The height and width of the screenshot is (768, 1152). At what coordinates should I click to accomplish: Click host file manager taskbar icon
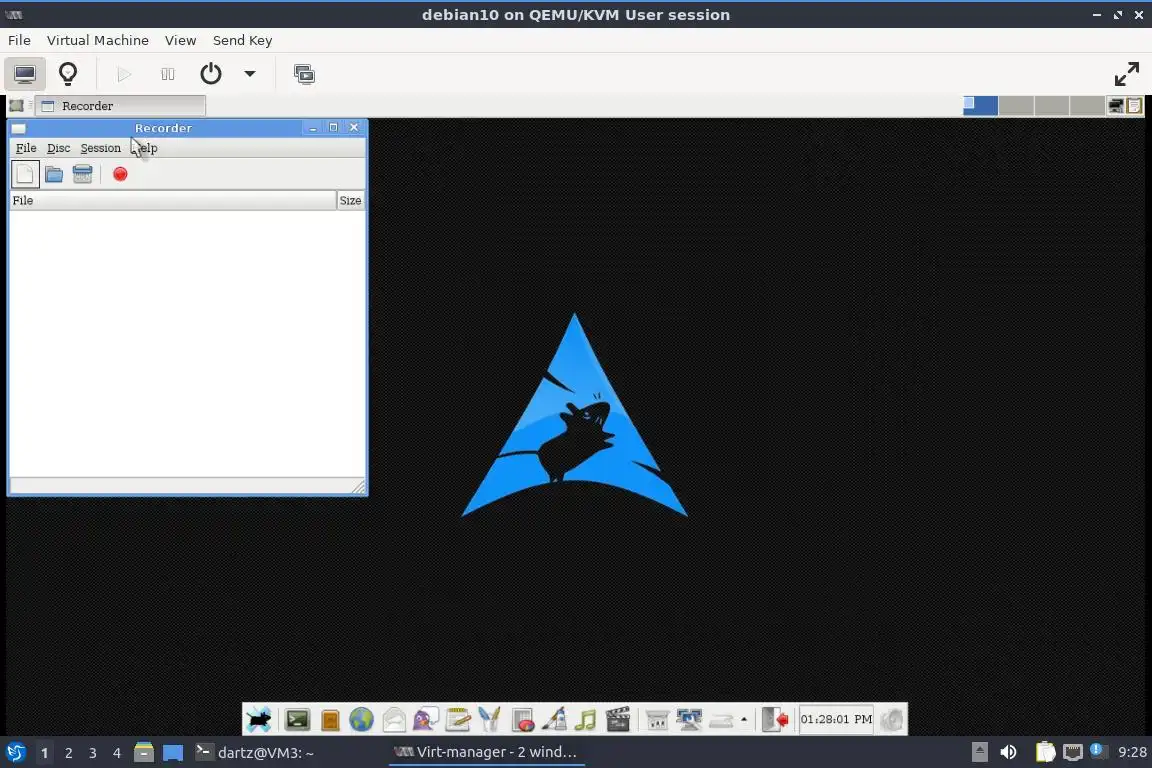coord(144,752)
